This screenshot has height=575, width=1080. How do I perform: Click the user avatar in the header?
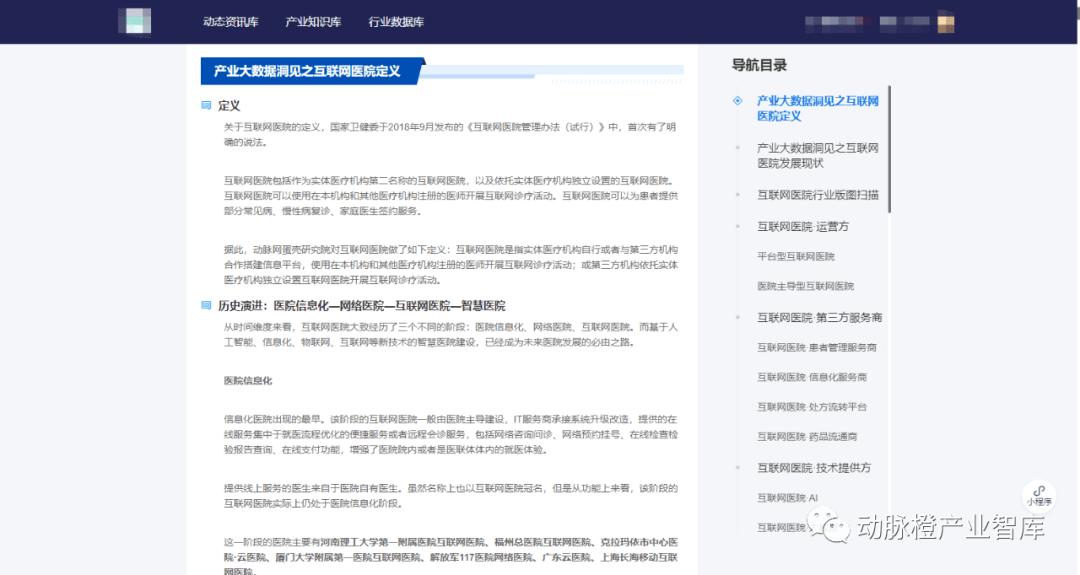coord(946,21)
